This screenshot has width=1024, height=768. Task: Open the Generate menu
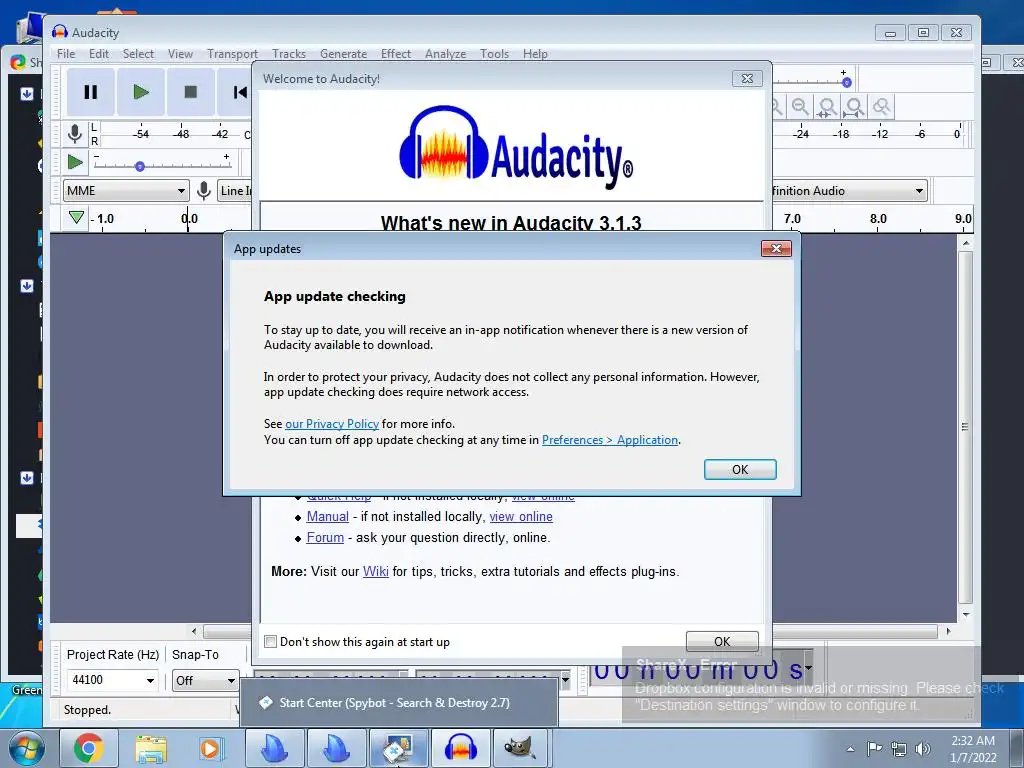click(344, 54)
